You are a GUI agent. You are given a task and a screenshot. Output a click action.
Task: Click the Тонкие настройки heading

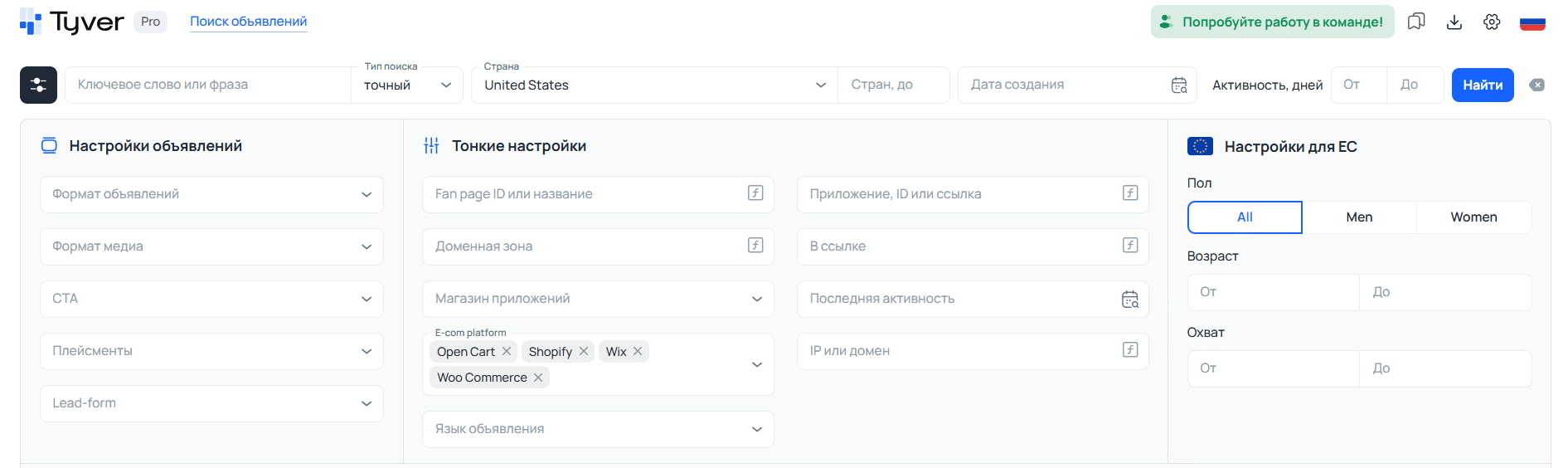point(519,146)
